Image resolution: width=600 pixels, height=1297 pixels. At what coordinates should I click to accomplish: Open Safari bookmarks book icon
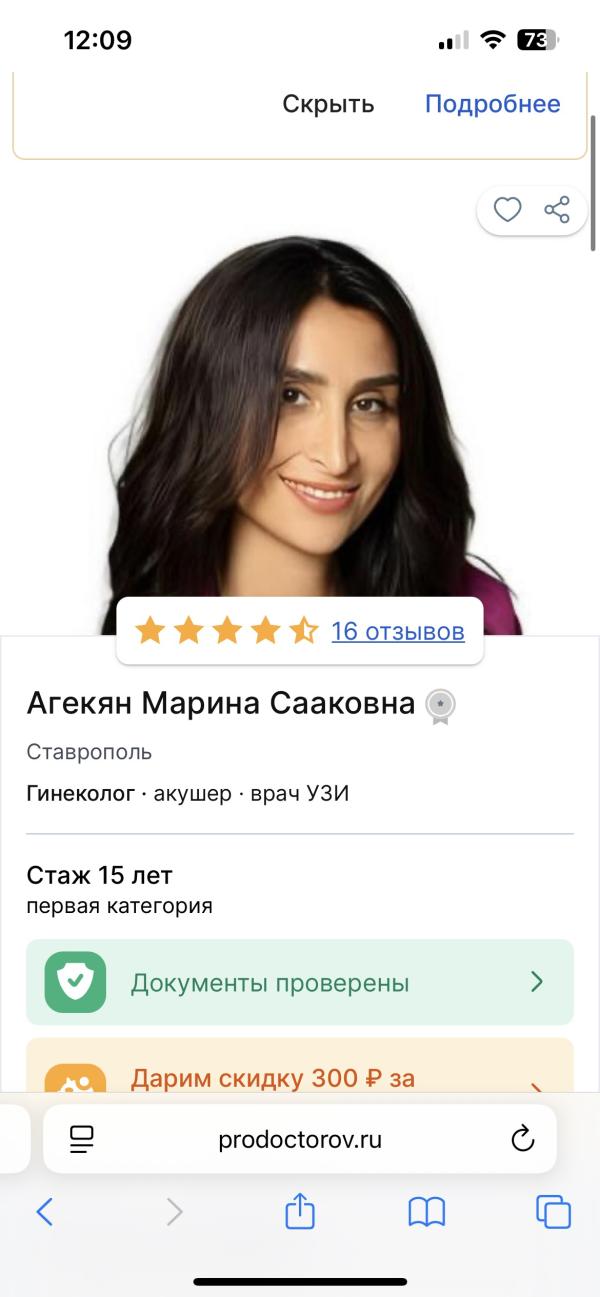(x=427, y=1212)
